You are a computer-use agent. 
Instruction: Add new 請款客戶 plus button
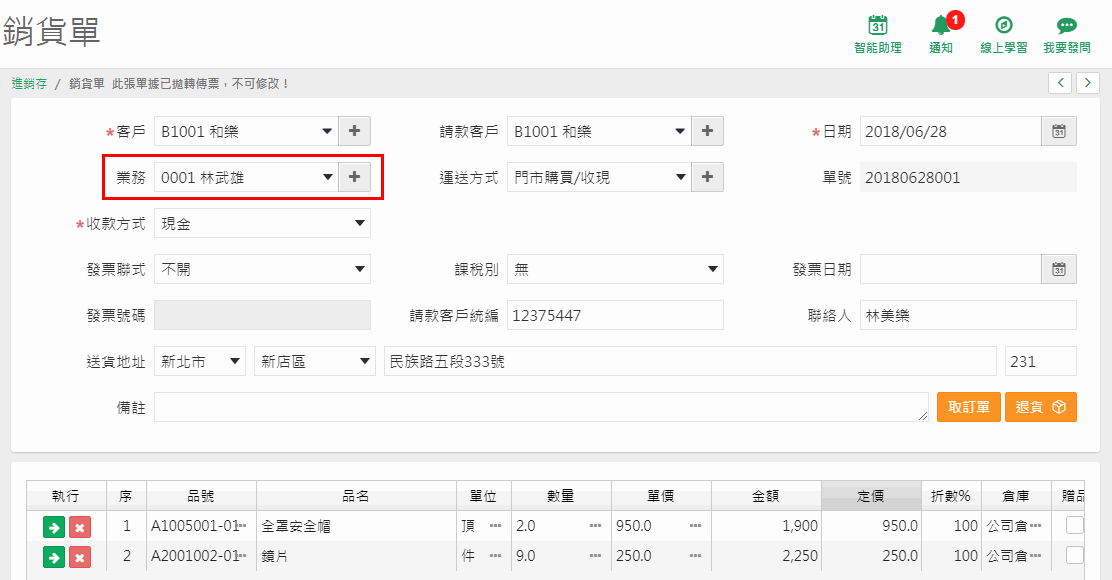pos(707,131)
